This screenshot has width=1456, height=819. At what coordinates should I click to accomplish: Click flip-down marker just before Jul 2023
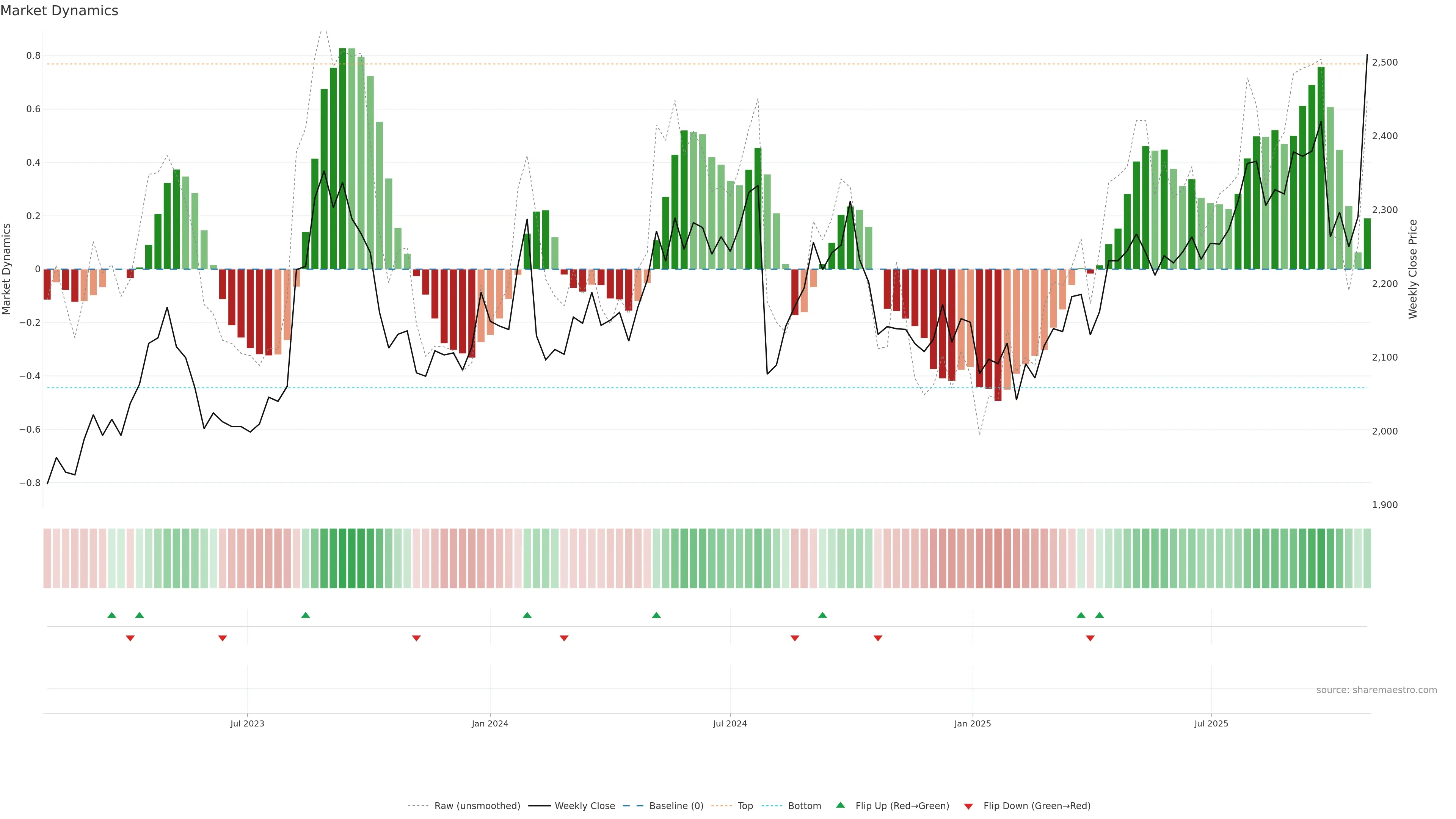point(222,638)
